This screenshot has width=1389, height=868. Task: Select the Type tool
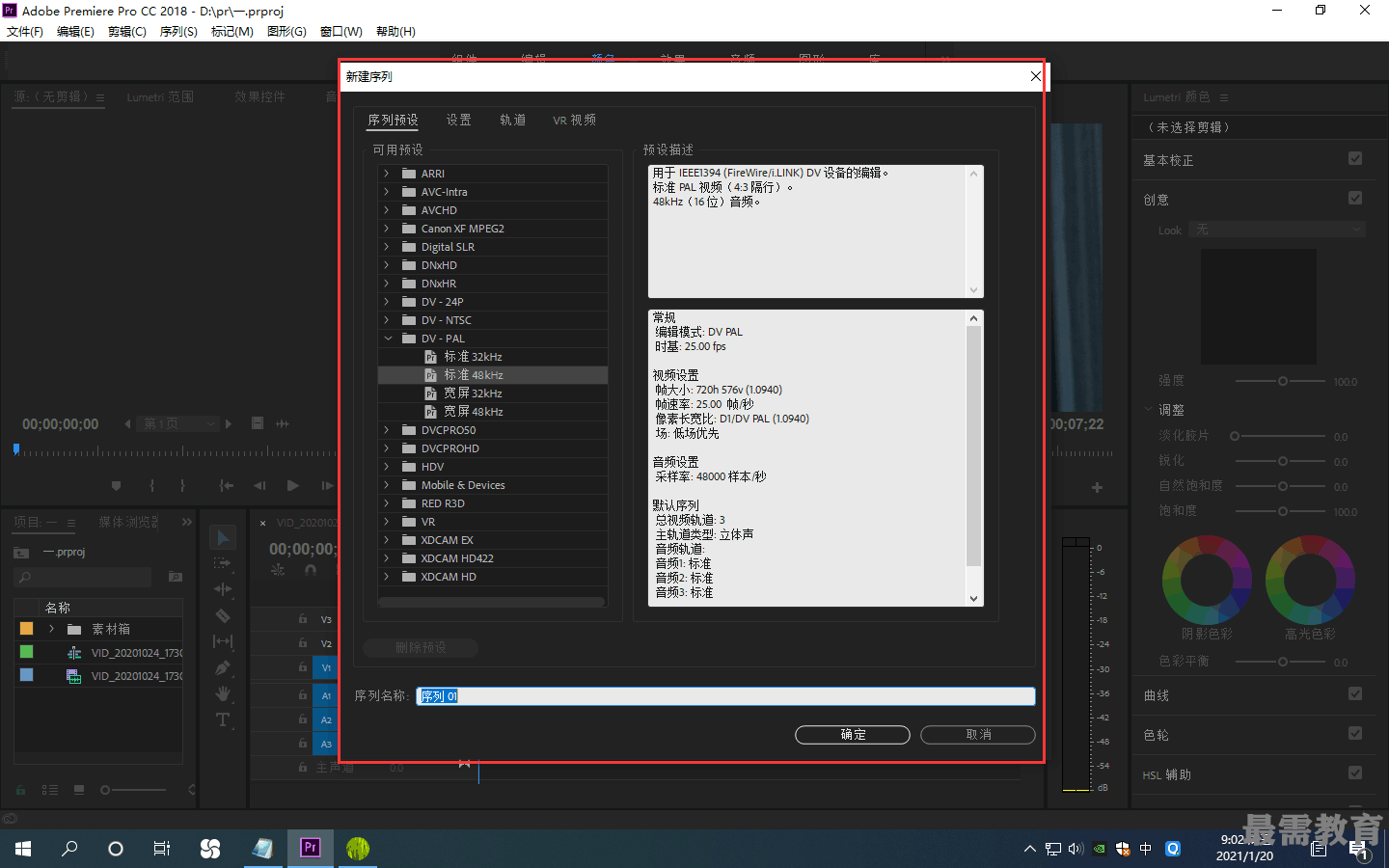click(223, 719)
